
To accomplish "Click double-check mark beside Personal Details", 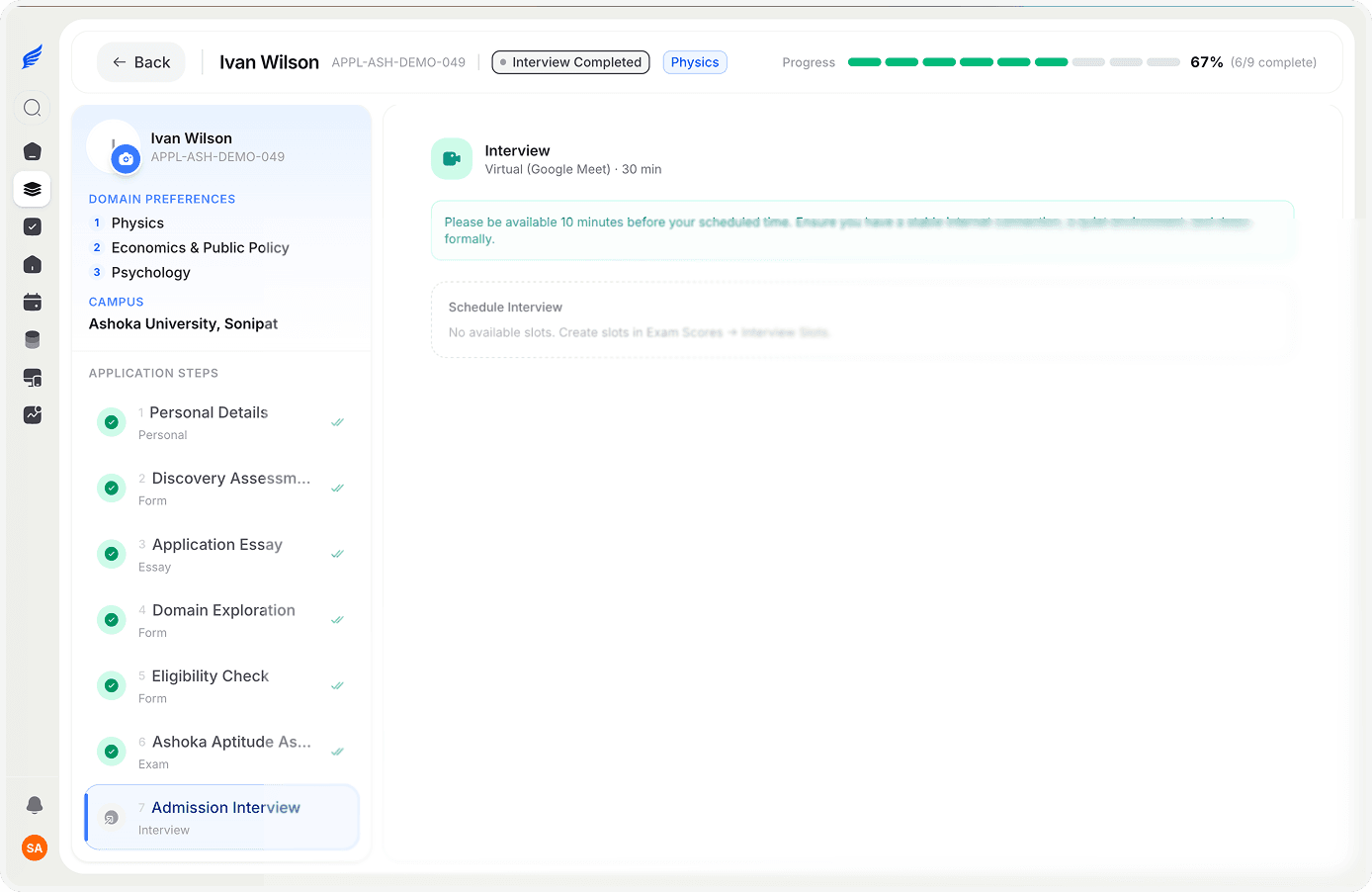I will pos(337,422).
